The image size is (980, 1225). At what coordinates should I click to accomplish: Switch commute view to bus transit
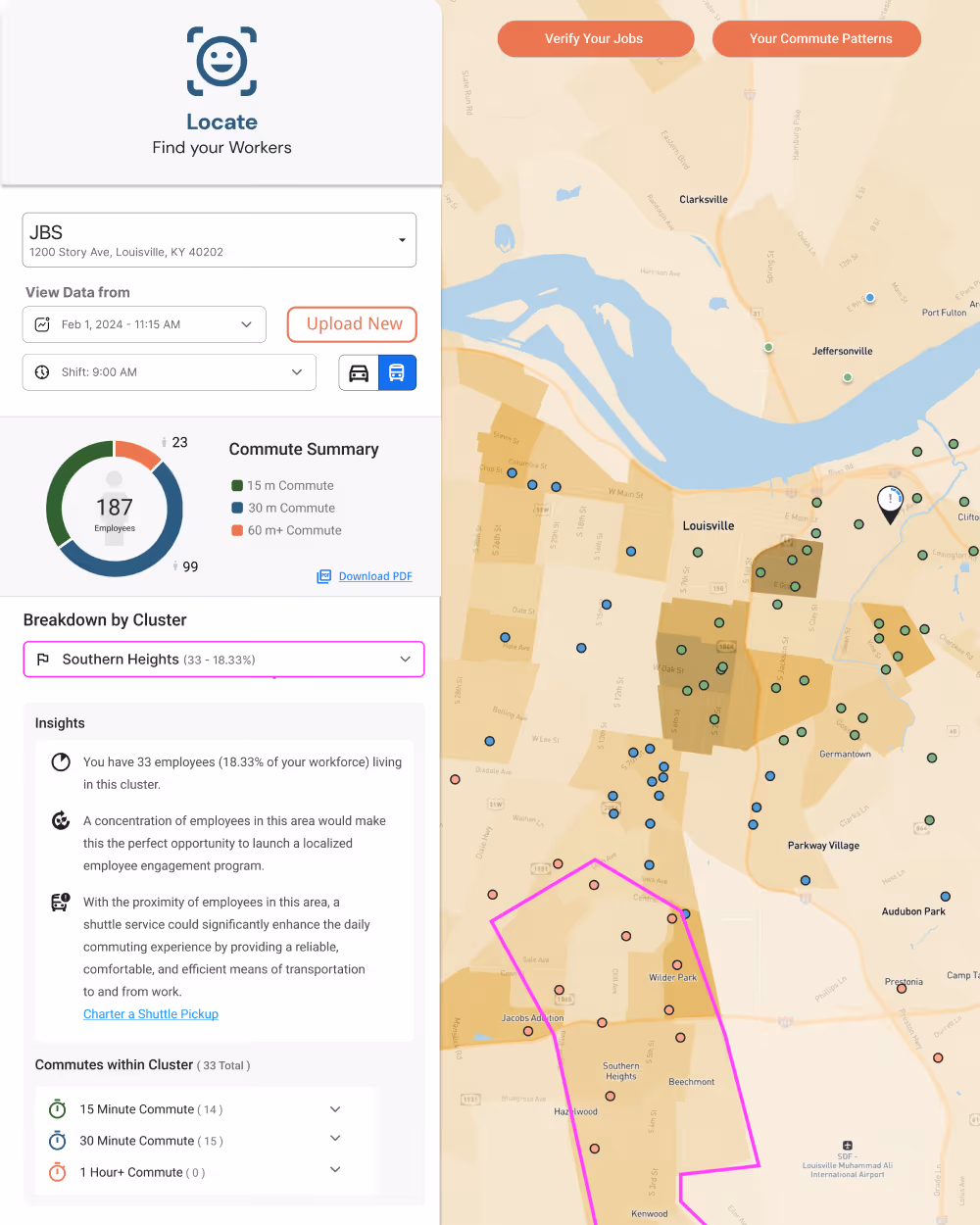coord(396,372)
